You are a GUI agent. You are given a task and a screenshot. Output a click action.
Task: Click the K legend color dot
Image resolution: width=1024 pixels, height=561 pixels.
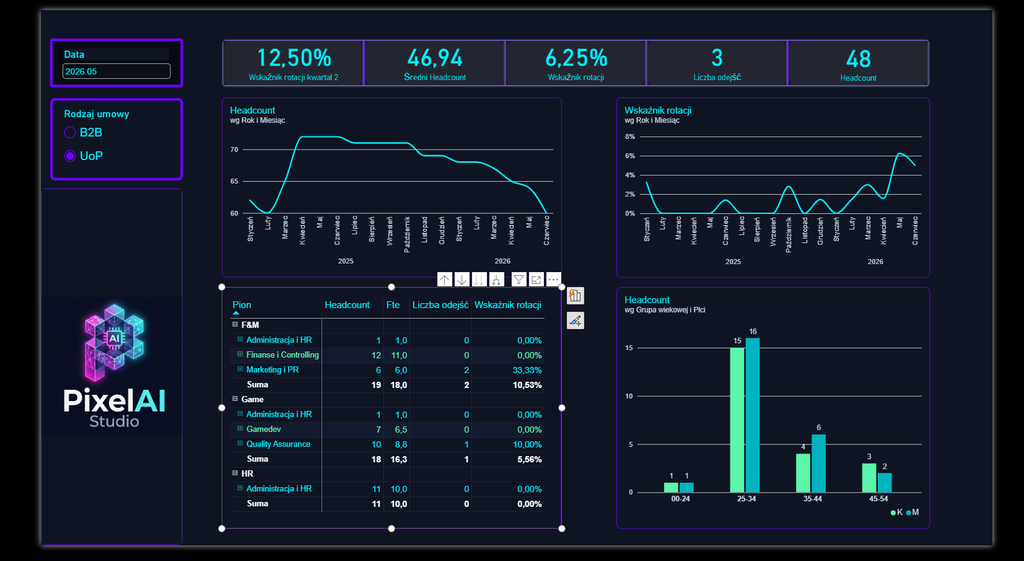(893, 513)
